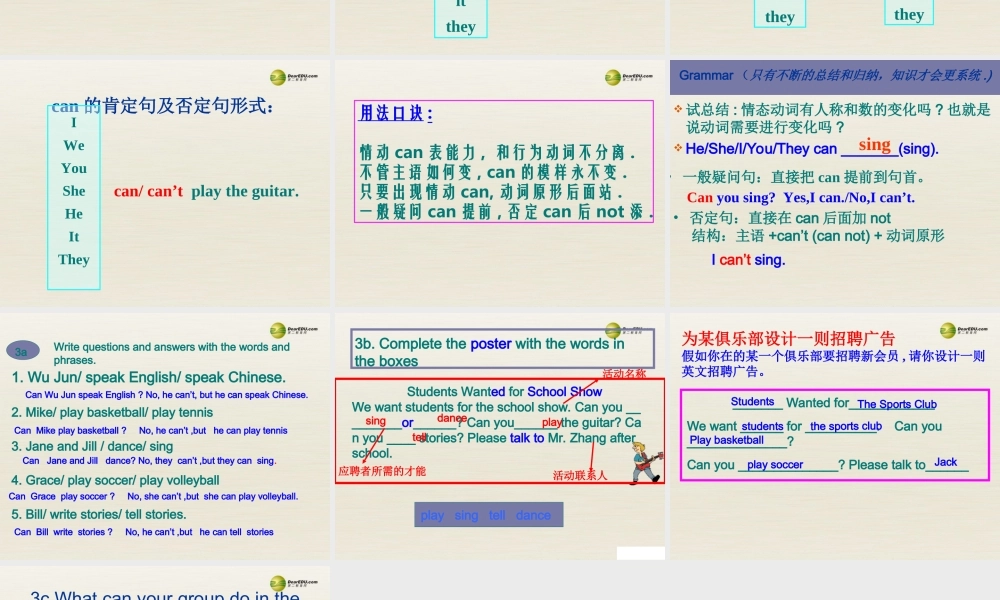The width and height of the screenshot is (1000, 600).
Task: Expand the 'play sing tell dance' word bank
Action: tap(488, 513)
